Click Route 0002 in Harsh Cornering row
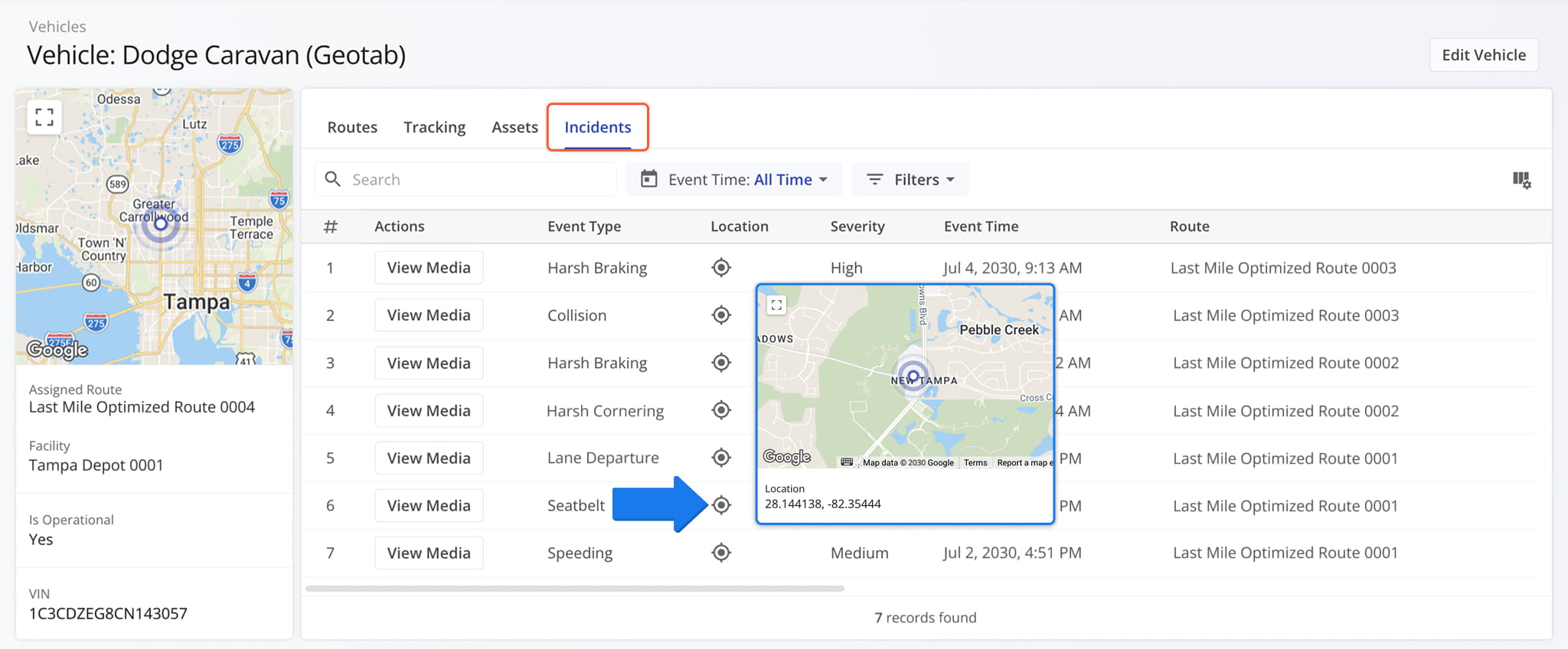 (x=1285, y=410)
